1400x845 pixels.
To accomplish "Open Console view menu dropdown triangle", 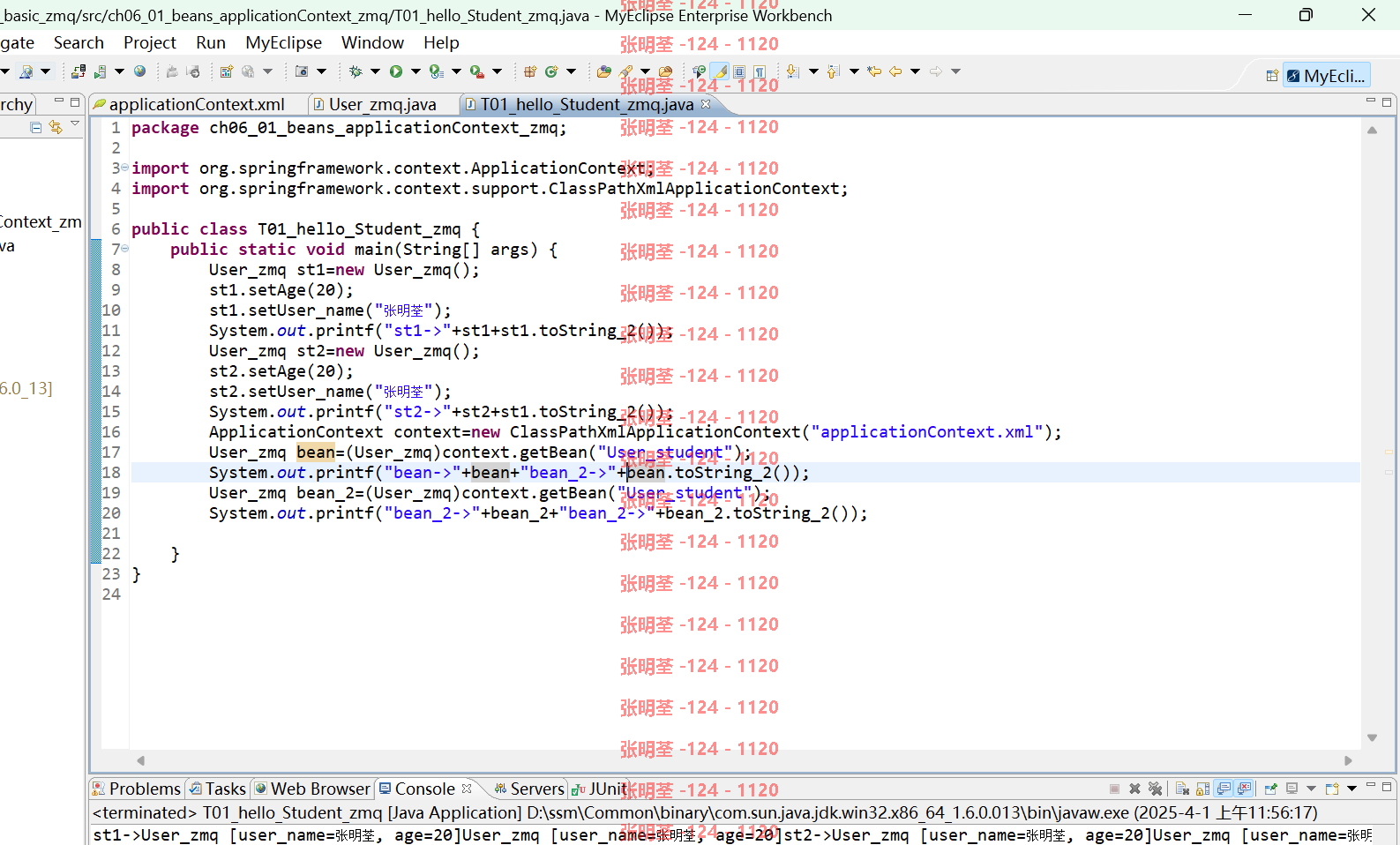I will click(1351, 789).
